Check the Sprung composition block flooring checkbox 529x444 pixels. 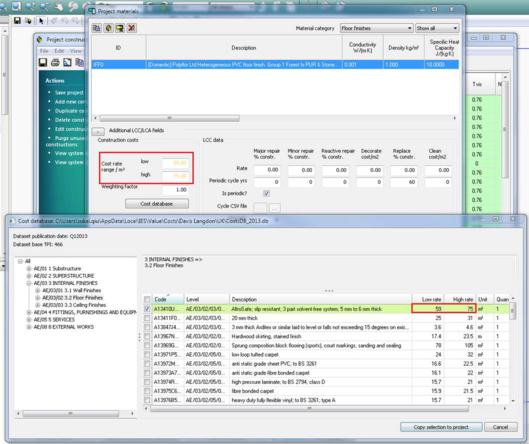(x=147, y=345)
